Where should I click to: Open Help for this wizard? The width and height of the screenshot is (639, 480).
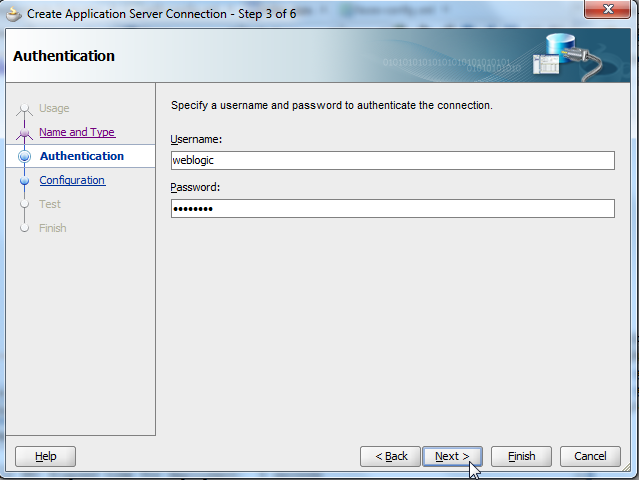[46, 456]
